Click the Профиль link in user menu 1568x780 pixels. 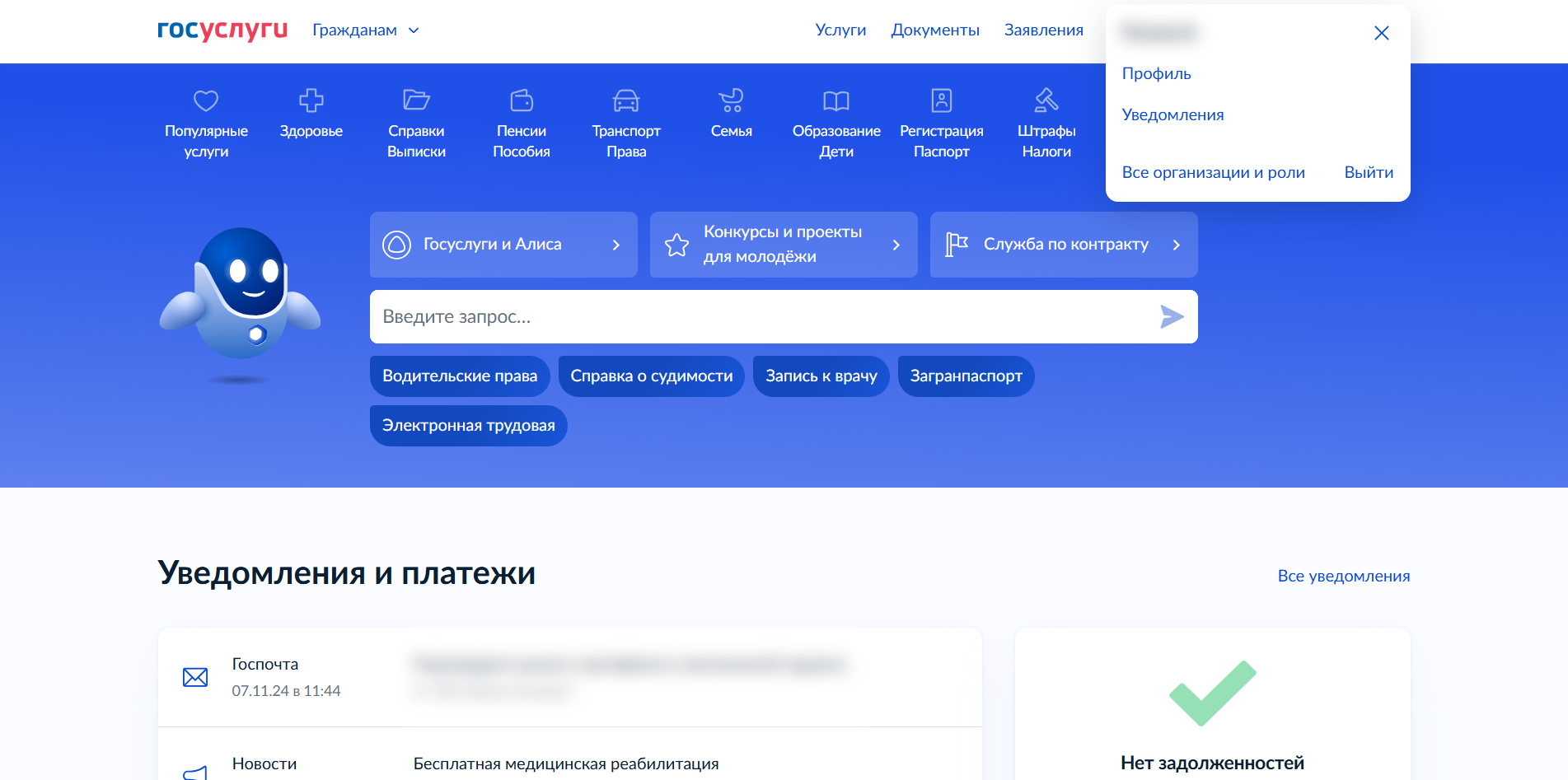point(1156,74)
